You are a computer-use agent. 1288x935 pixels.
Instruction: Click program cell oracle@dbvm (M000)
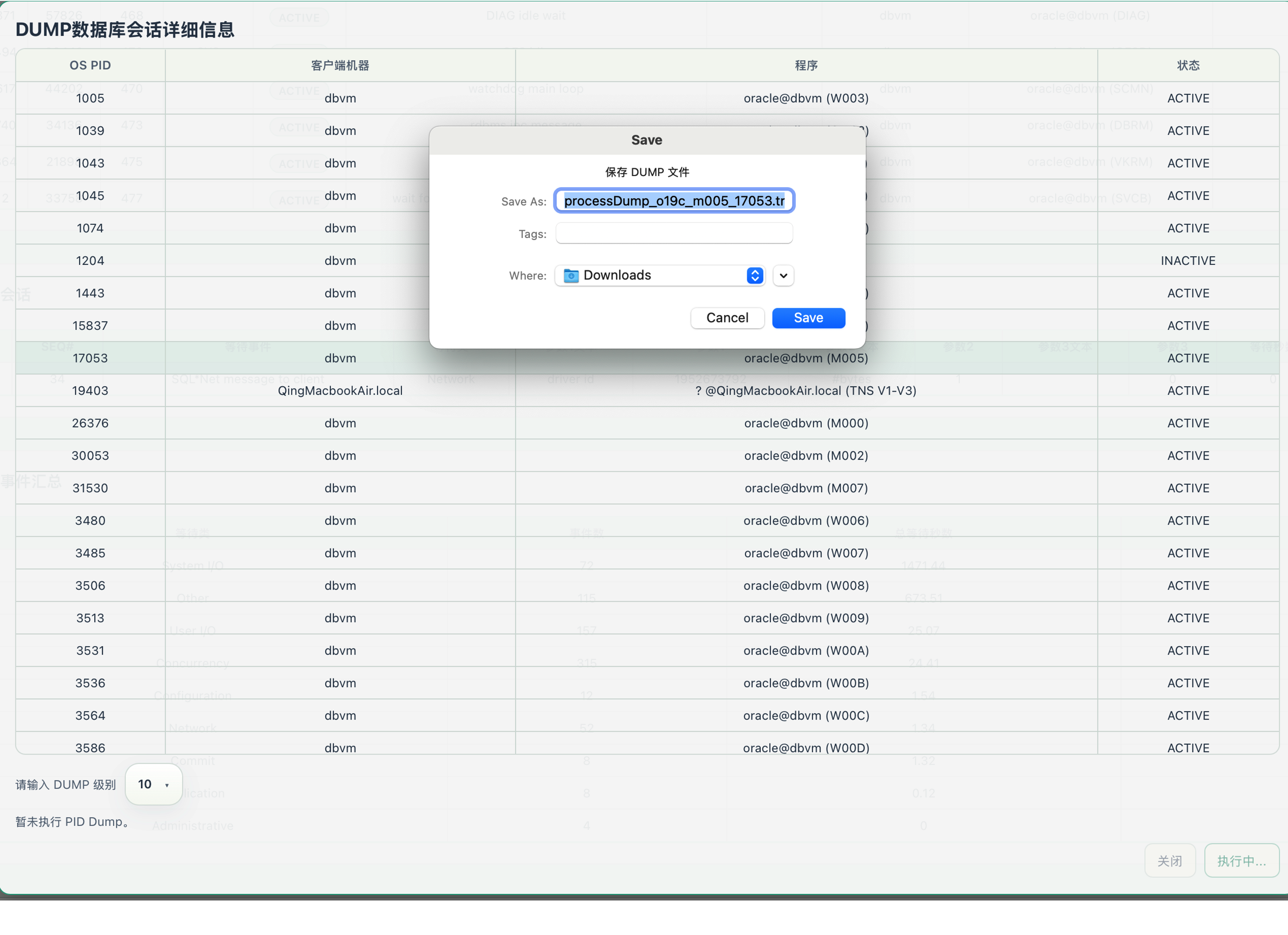(806, 423)
